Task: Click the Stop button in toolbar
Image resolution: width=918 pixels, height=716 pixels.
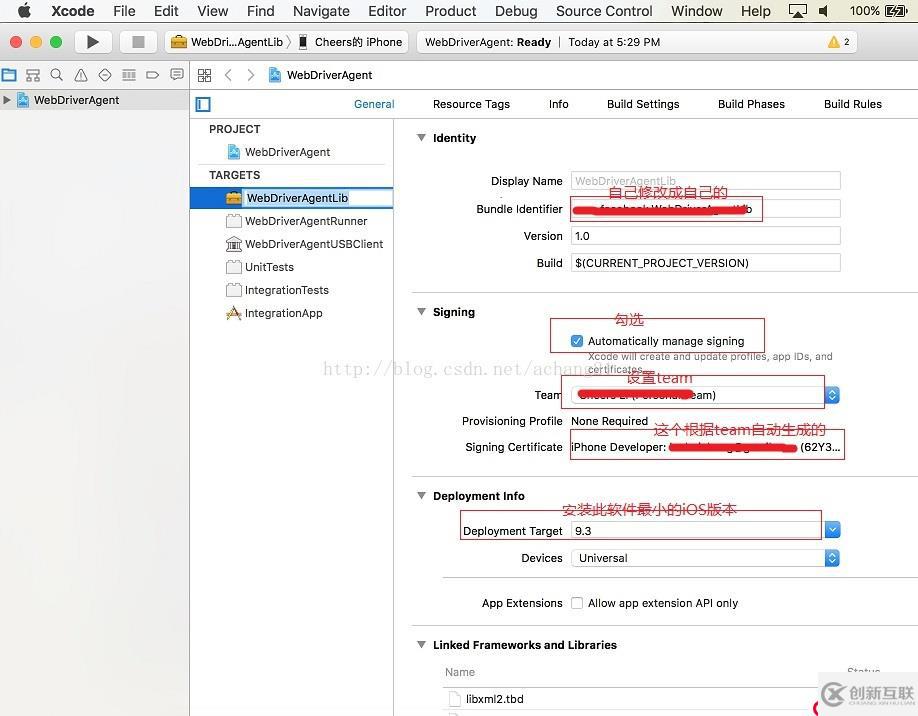Action: tap(138, 42)
